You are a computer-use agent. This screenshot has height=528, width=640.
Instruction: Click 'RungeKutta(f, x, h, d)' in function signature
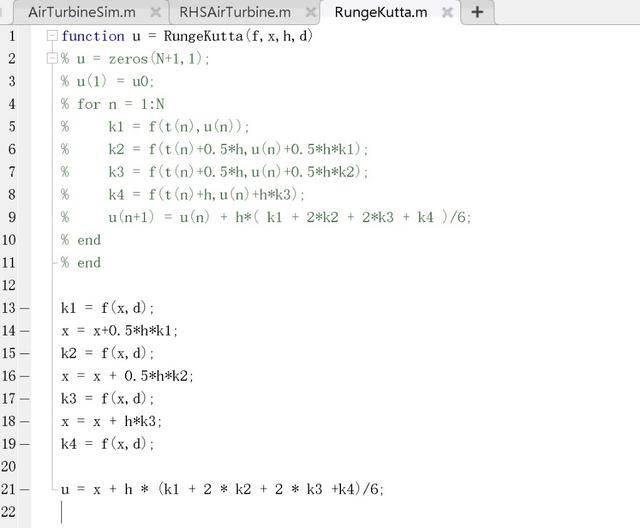tap(238, 36)
